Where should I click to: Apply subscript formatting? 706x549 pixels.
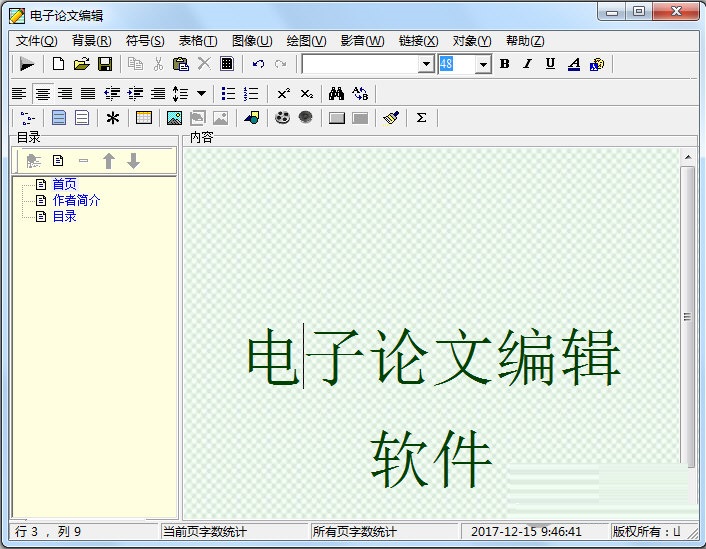click(307, 94)
